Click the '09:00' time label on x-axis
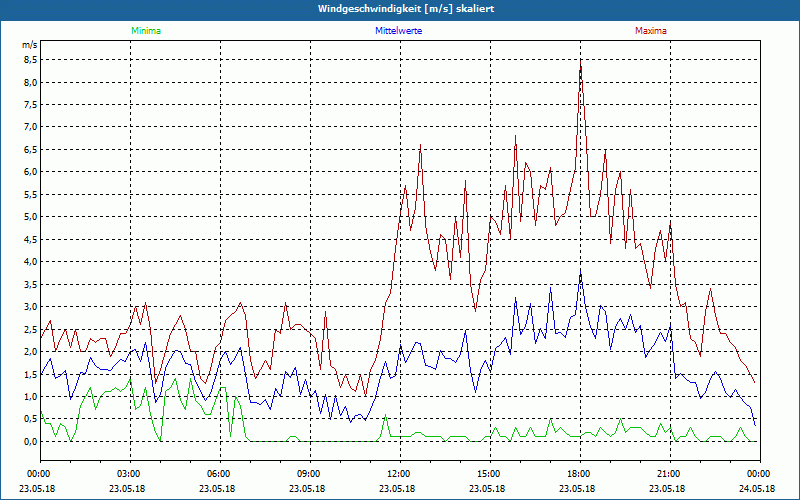The width and height of the screenshot is (800, 500). [x=310, y=474]
